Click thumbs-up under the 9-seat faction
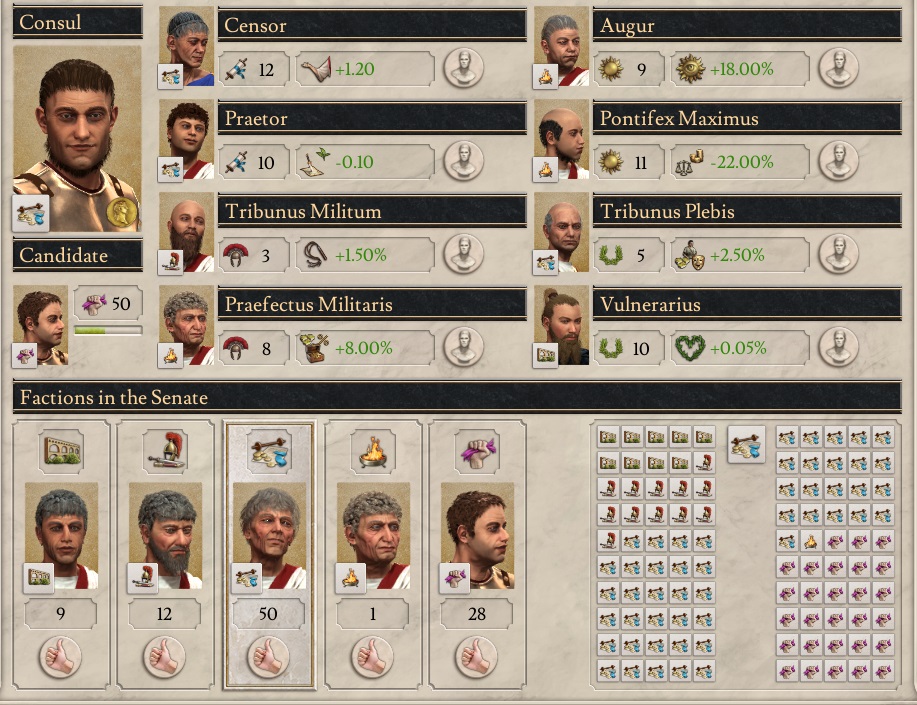 [x=61, y=656]
